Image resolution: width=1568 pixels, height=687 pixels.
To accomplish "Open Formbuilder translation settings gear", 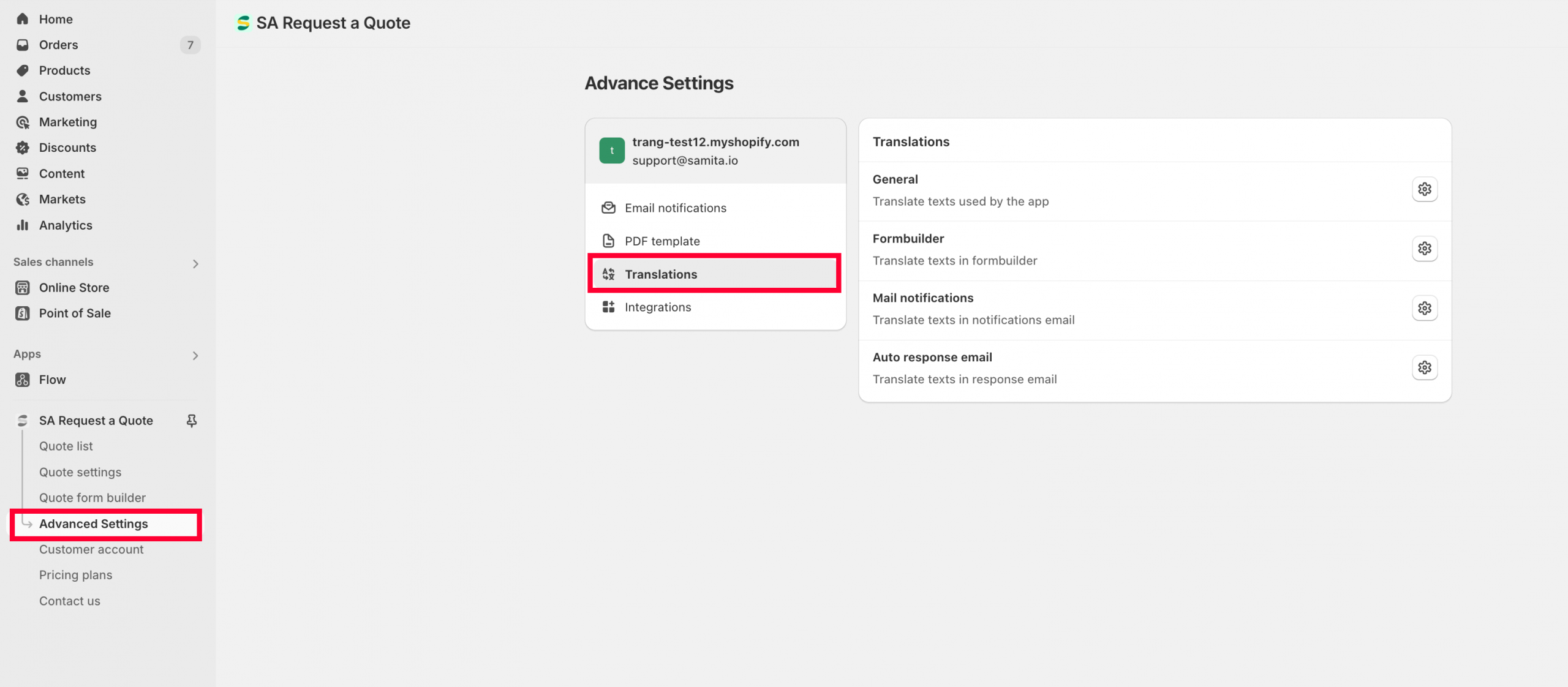I will (x=1425, y=249).
